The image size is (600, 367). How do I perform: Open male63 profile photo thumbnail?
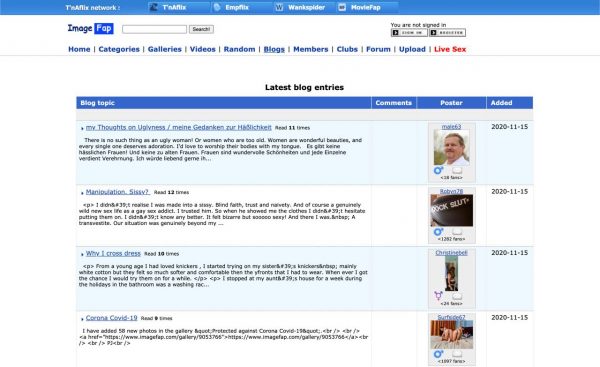tap(452, 148)
